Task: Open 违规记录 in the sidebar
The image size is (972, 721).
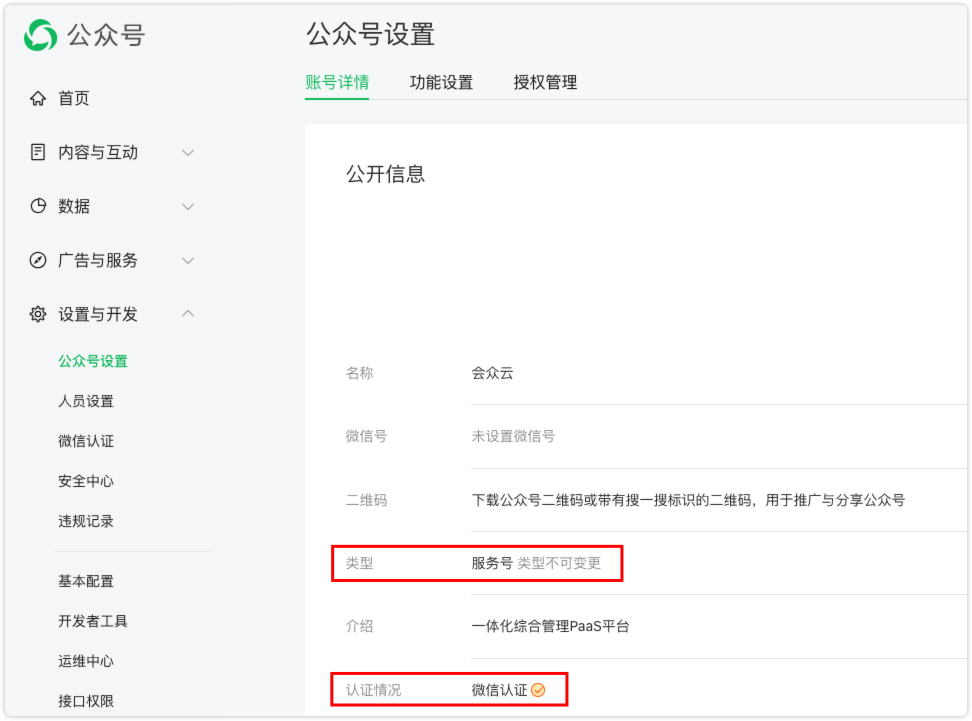Action: (86, 521)
